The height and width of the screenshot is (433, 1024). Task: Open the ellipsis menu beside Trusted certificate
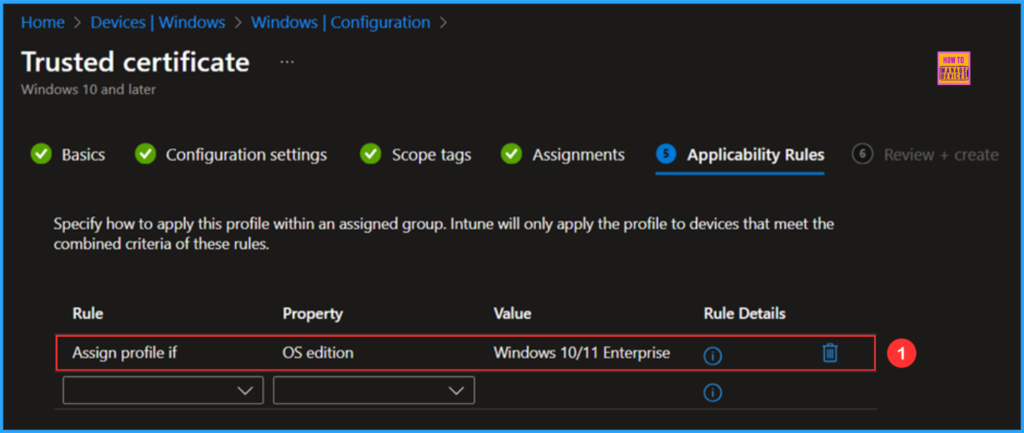coord(287,62)
